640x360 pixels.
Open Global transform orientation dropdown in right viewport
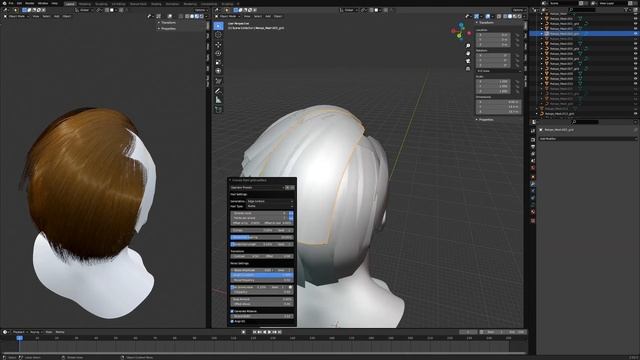point(349,10)
